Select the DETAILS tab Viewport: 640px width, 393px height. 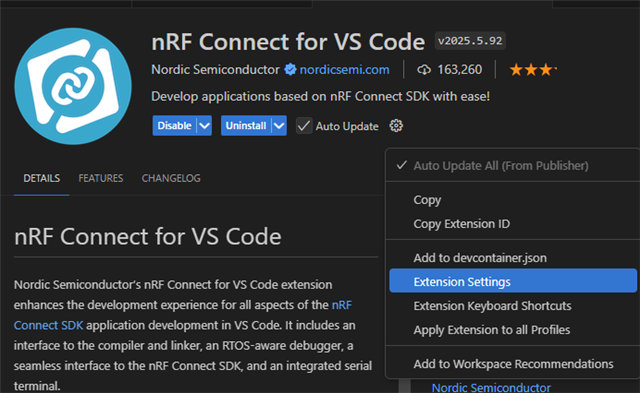coord(42,178)
